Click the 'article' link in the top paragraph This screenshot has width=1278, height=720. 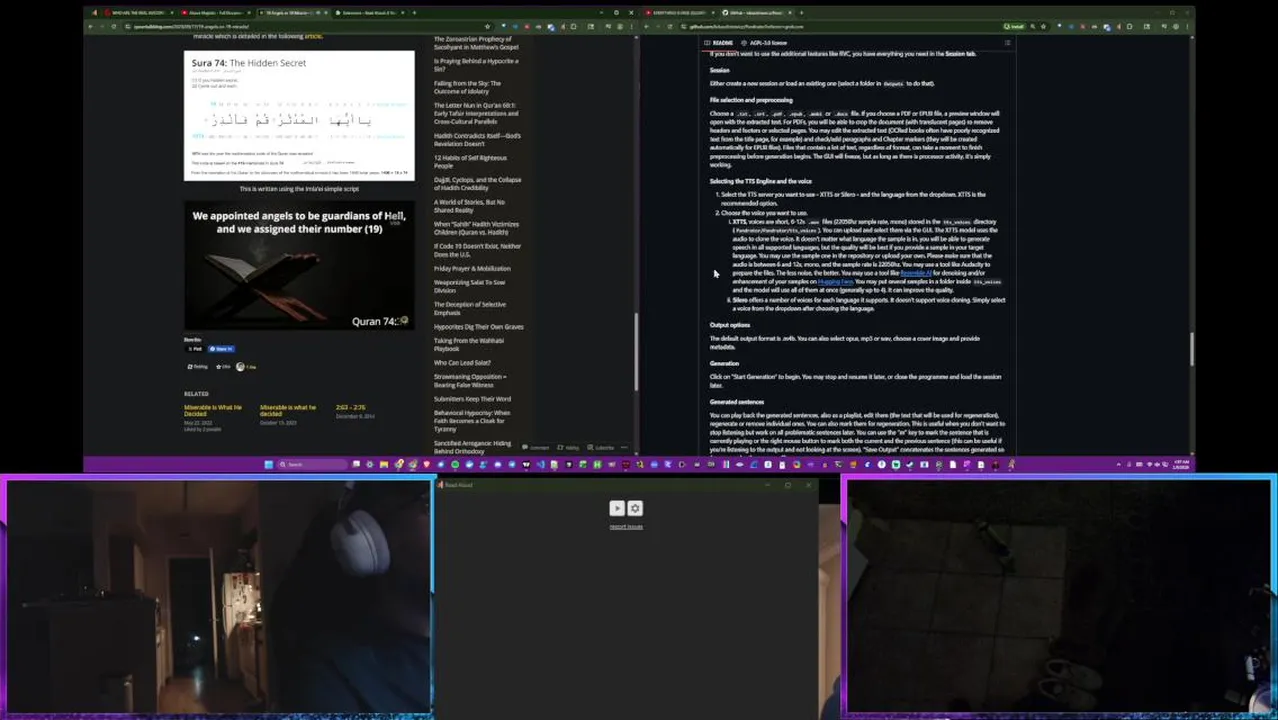pos(313,36)
